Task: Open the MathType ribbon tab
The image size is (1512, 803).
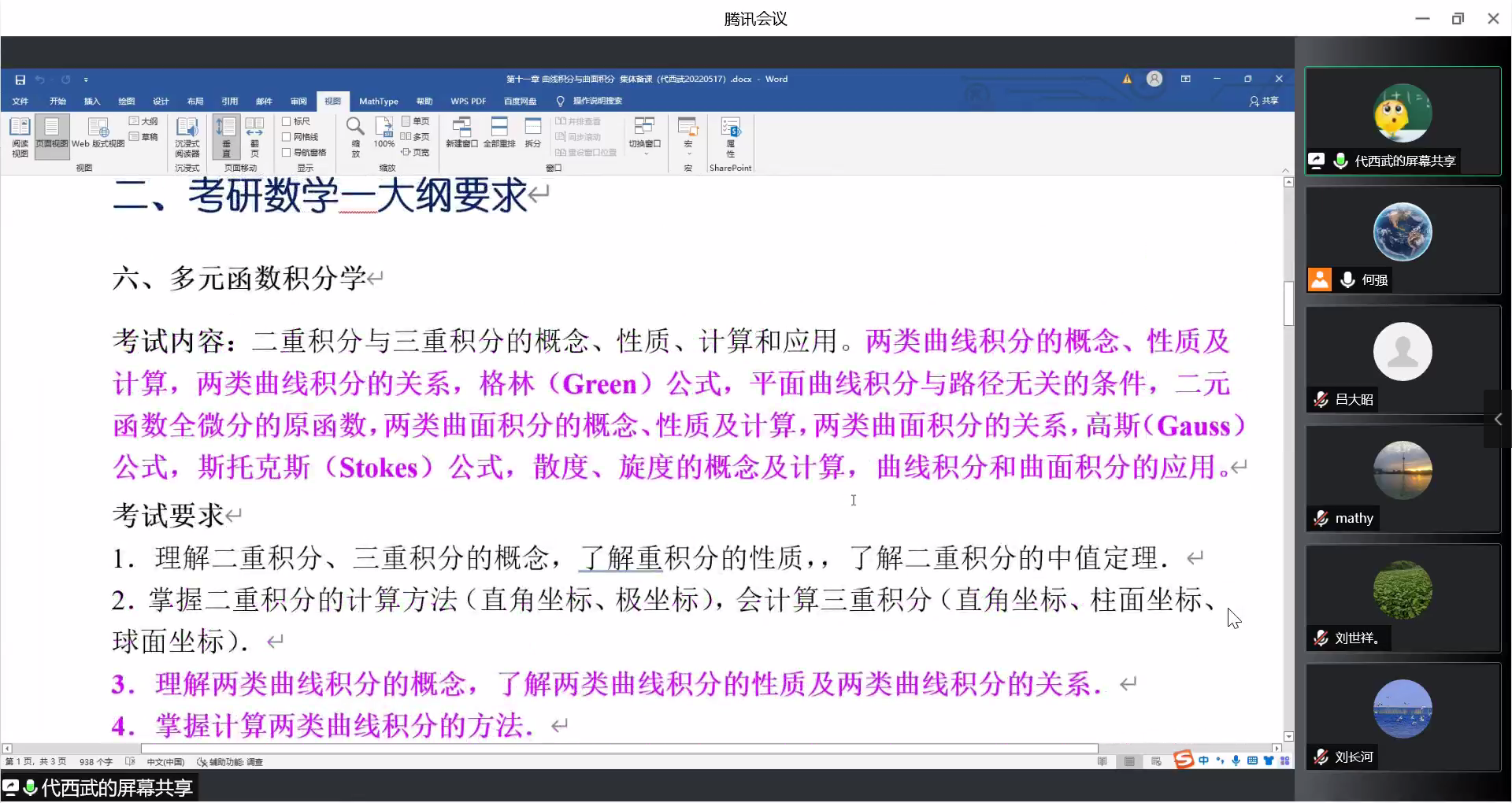Action: [x=378, y=101]
